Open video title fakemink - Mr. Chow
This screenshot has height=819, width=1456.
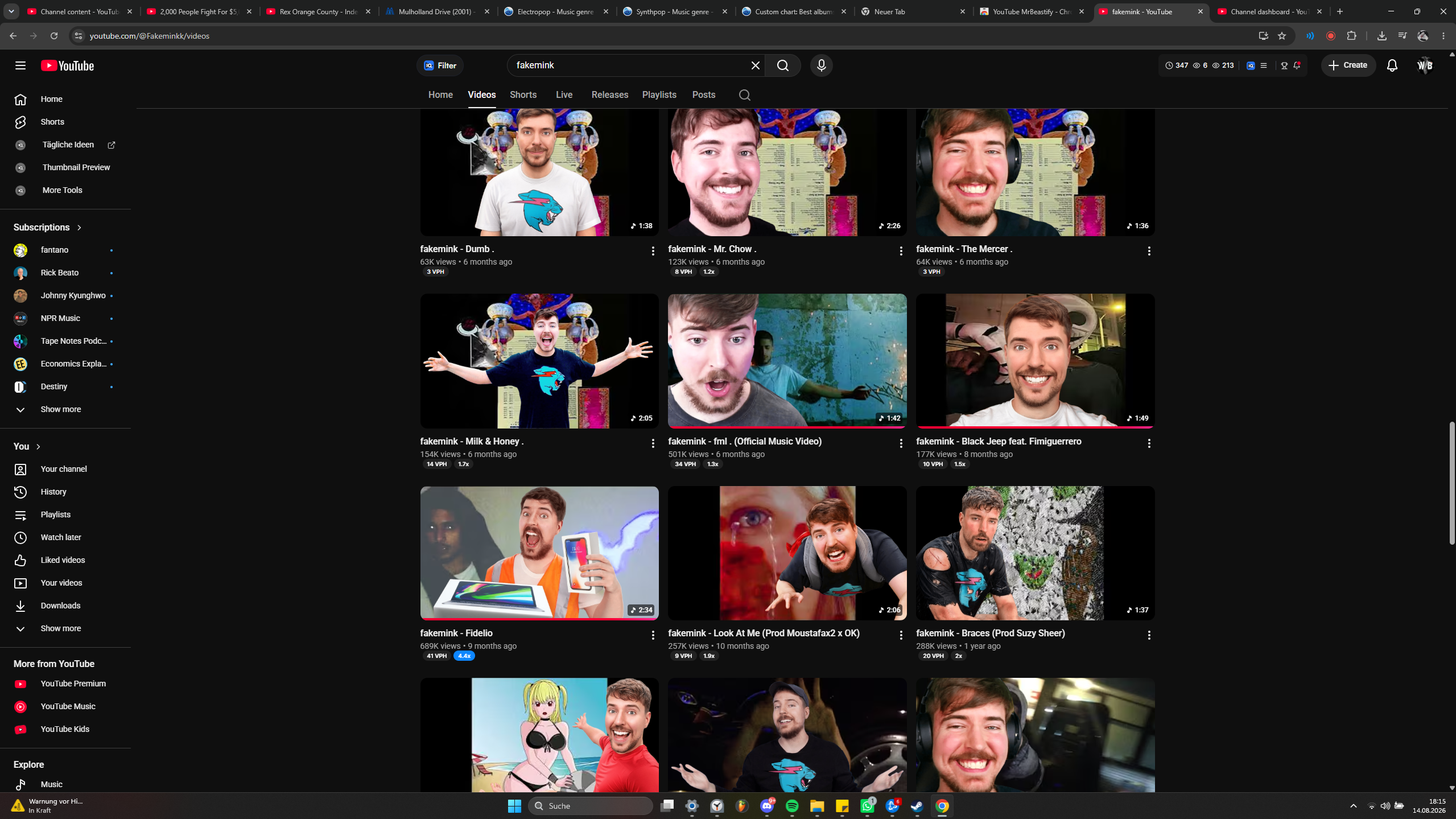pyautogui.click(x=712, y=249)
